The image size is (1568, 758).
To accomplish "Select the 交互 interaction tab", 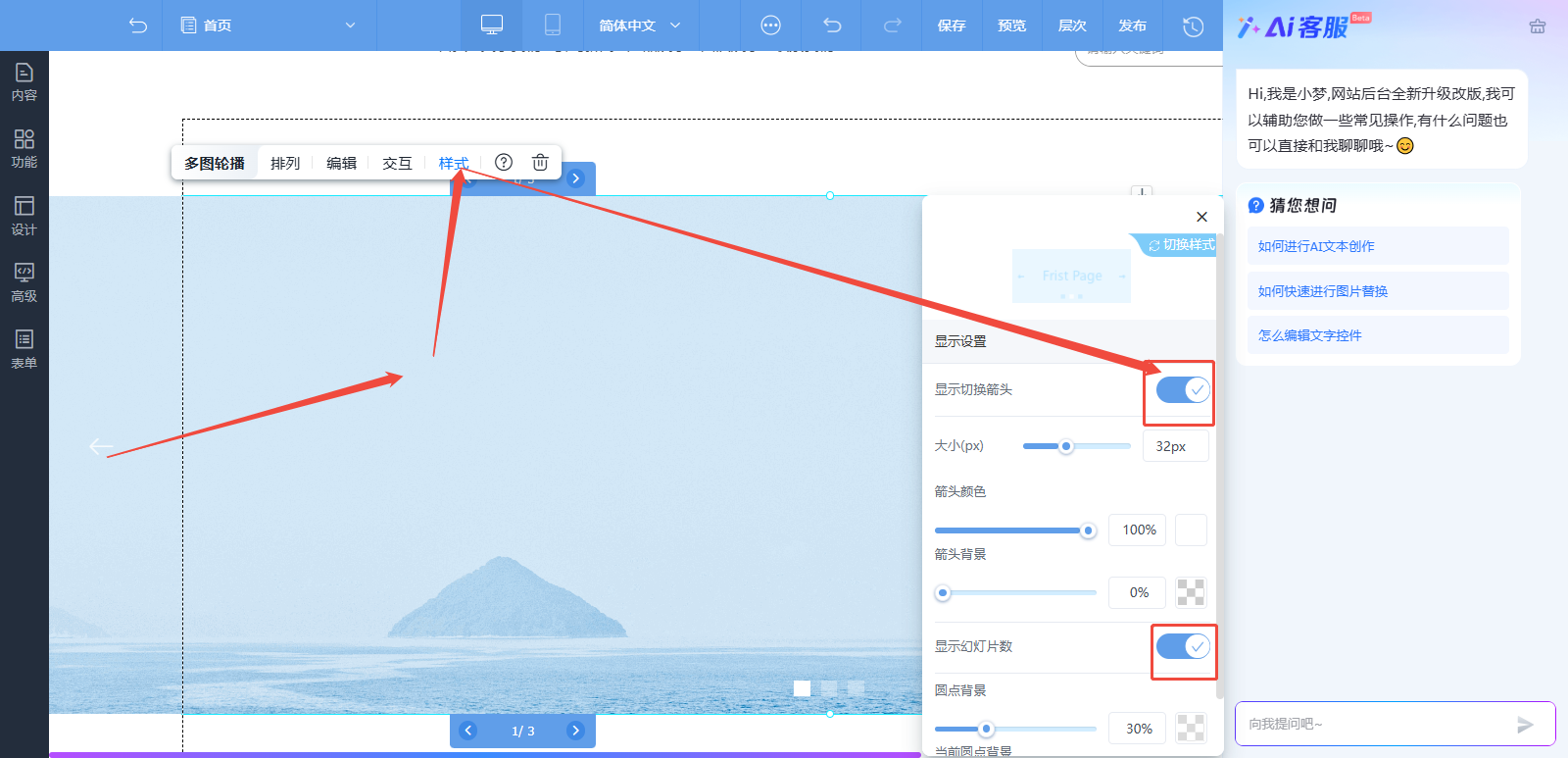I will [397, 163].
